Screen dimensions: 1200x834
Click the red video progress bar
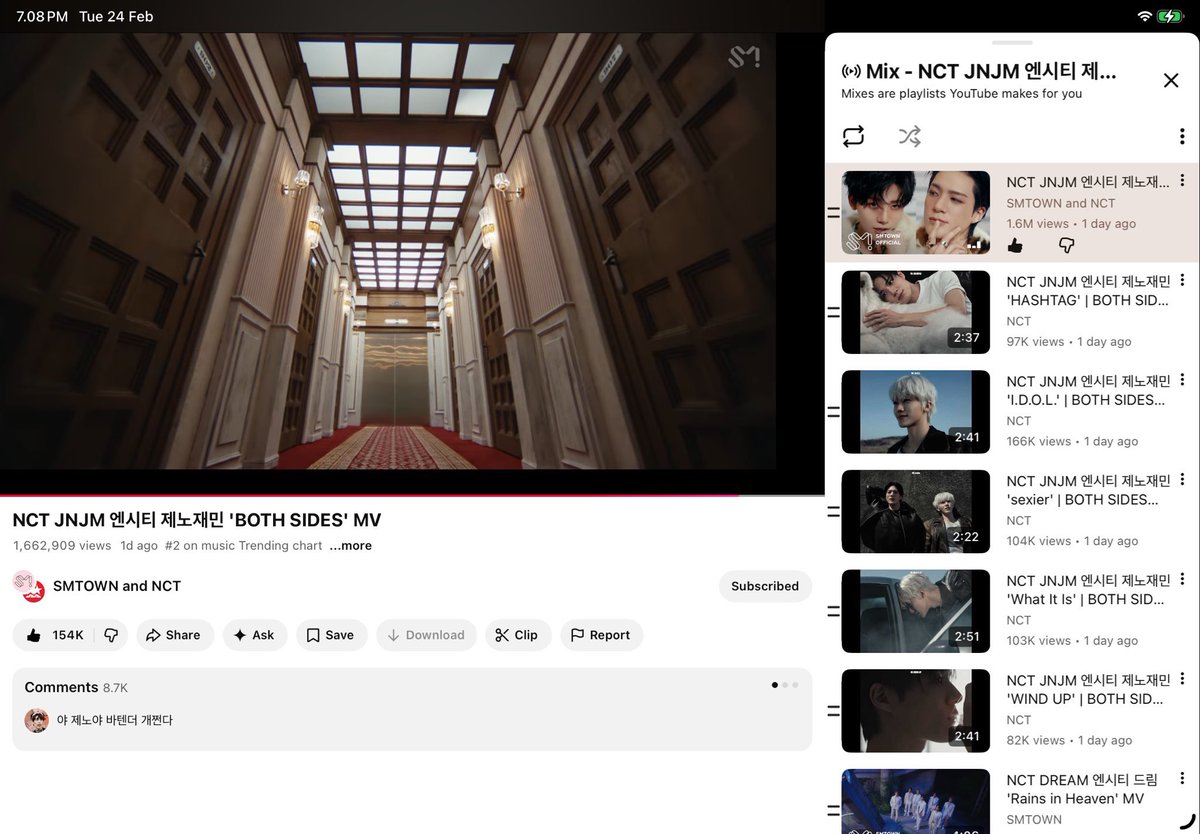[412, 495]
